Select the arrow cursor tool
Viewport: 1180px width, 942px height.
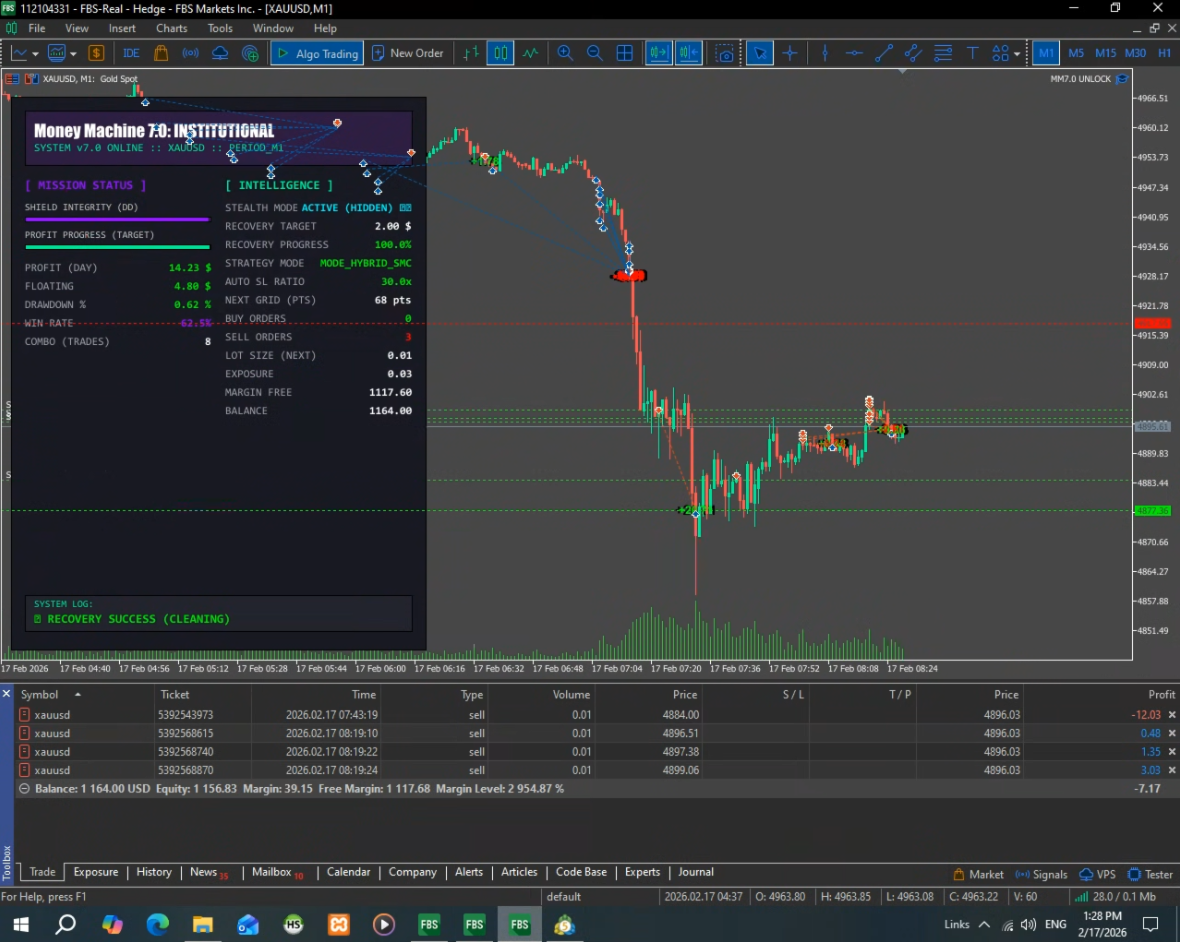tap(759, 53)
